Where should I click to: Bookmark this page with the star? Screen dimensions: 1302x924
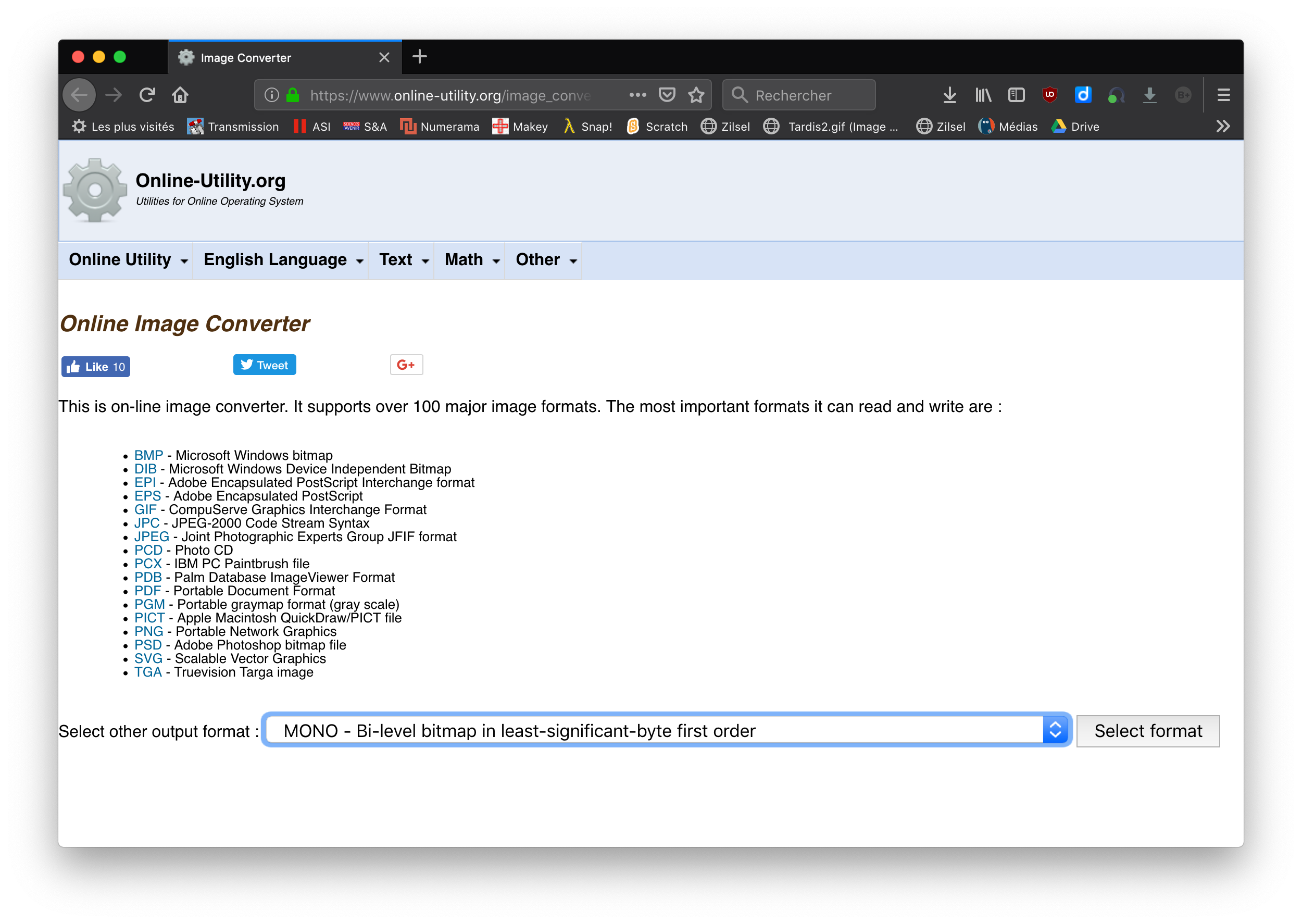pyautogui.click(x=696, y=95)
